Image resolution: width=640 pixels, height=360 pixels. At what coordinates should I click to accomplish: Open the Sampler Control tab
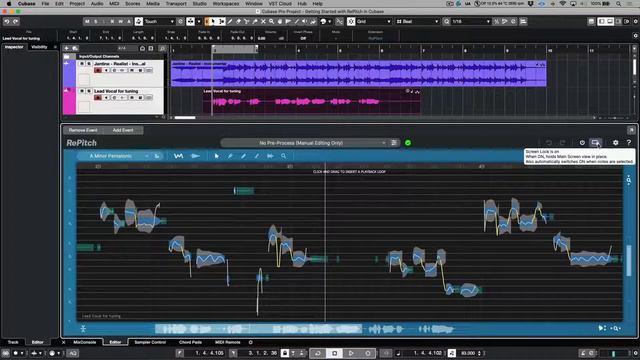coord(150,342)
